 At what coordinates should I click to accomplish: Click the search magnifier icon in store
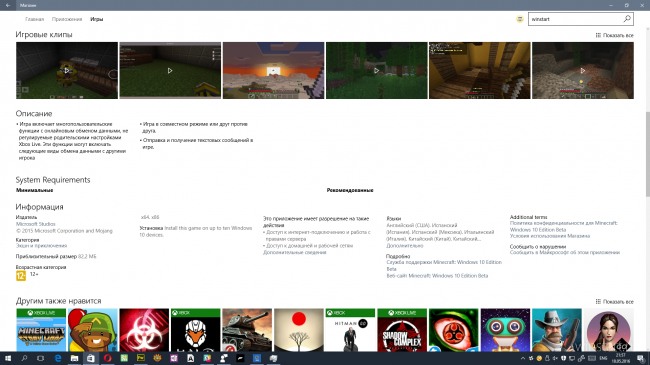pyautogui.click(x=627, y=19)
